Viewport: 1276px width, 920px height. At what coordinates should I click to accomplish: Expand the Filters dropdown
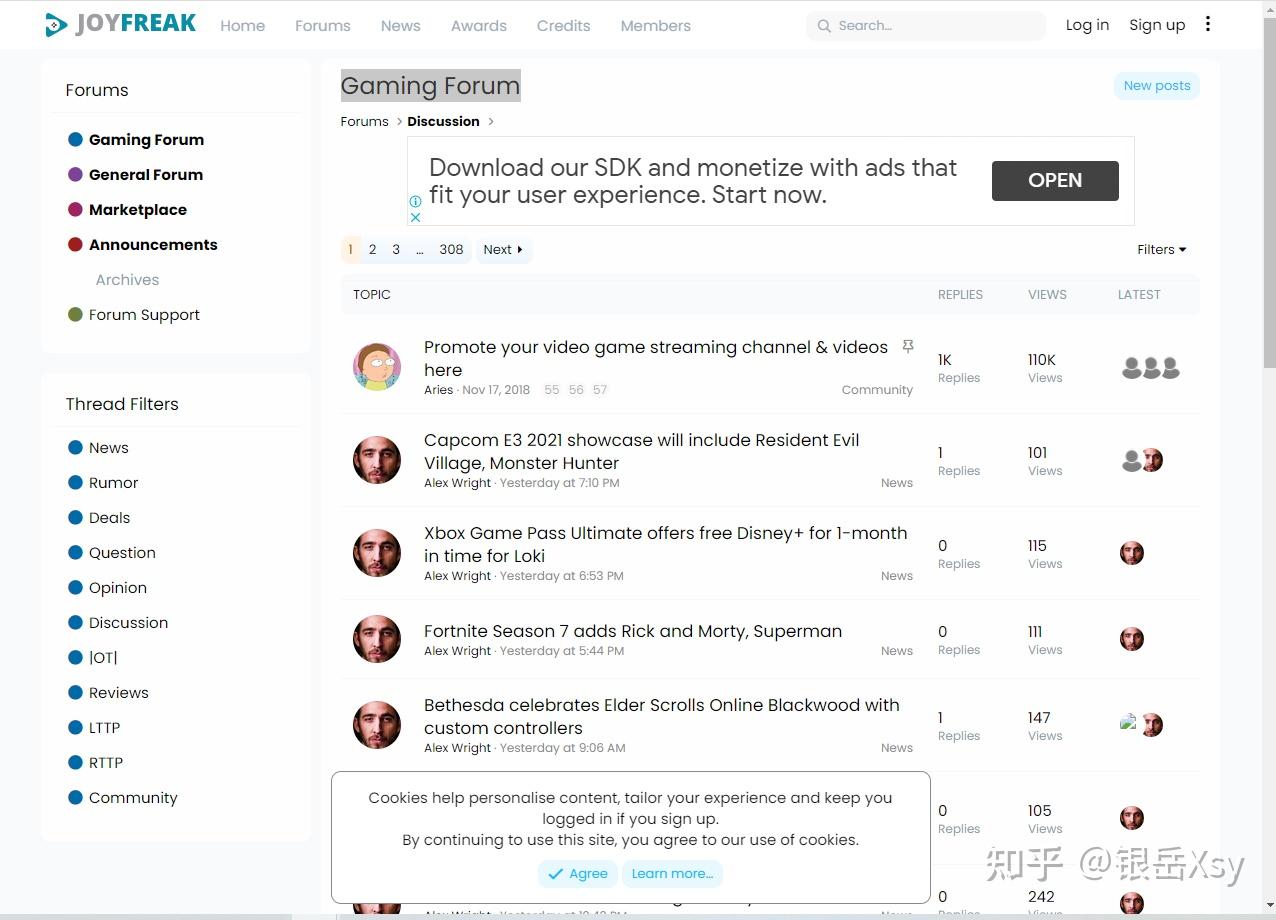coord(1161,250)
